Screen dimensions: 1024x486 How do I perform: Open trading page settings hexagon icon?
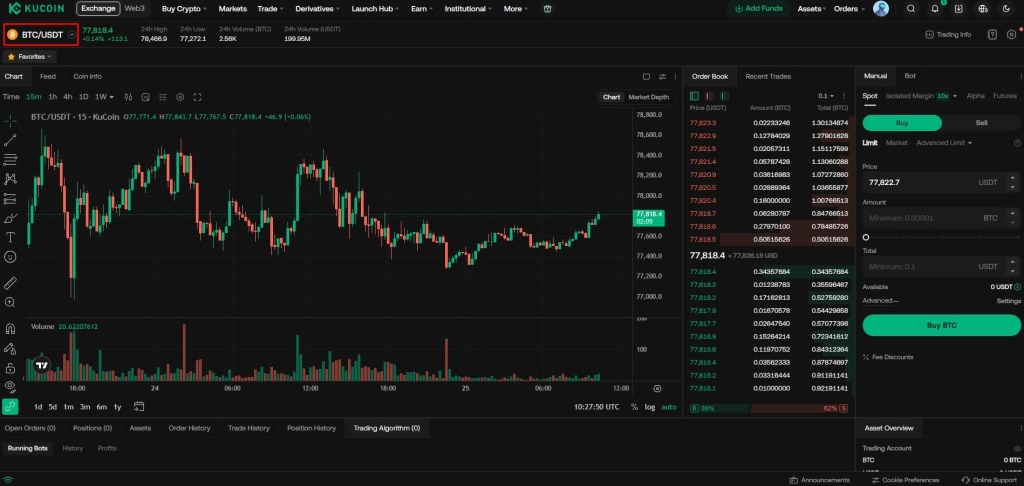coord(1012,34)
